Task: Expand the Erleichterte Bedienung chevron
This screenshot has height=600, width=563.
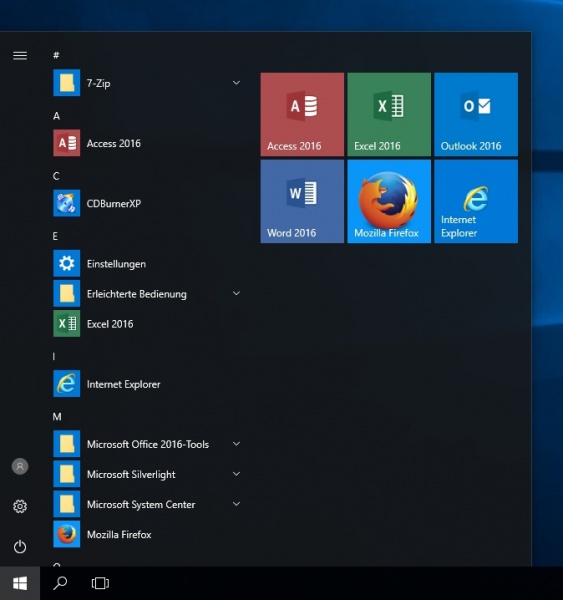Action: (x=237, y=293)
